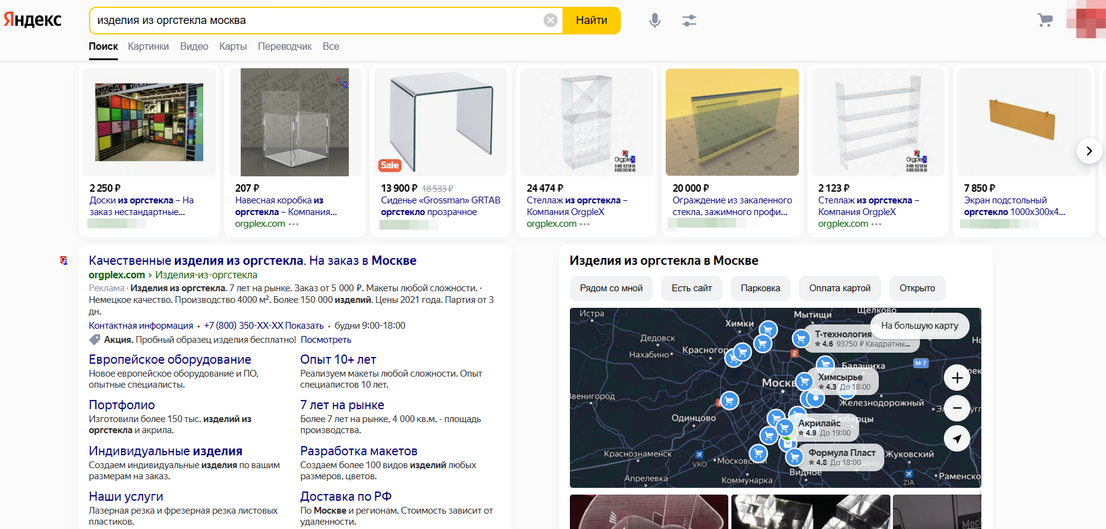Switch to the Карты tab
1106x529 pixels.
[233, 47]
